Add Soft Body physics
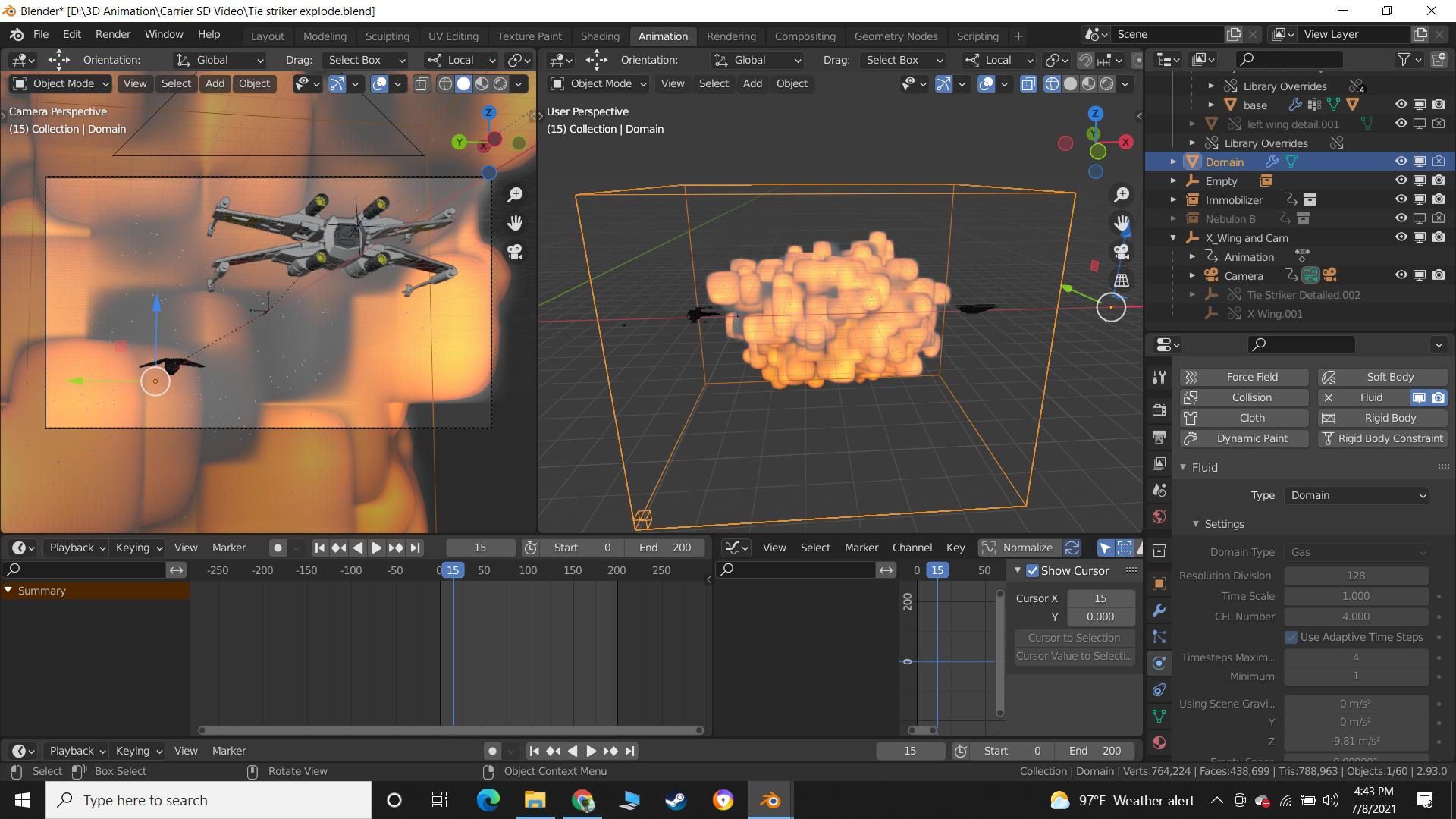 tap(1383, 377)
